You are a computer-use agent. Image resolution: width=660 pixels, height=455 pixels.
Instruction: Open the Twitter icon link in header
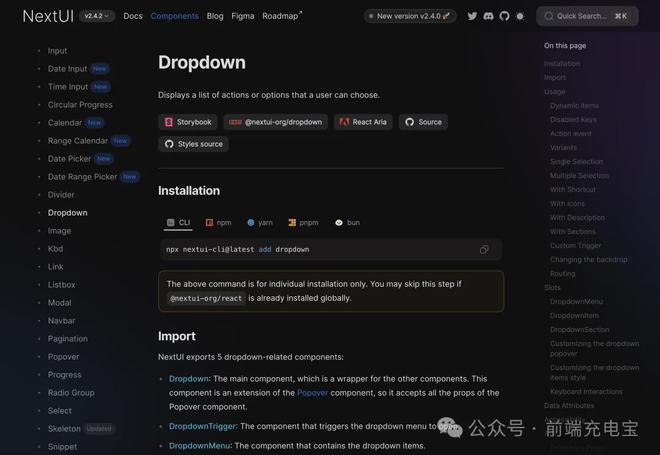[x=472, y=16]
